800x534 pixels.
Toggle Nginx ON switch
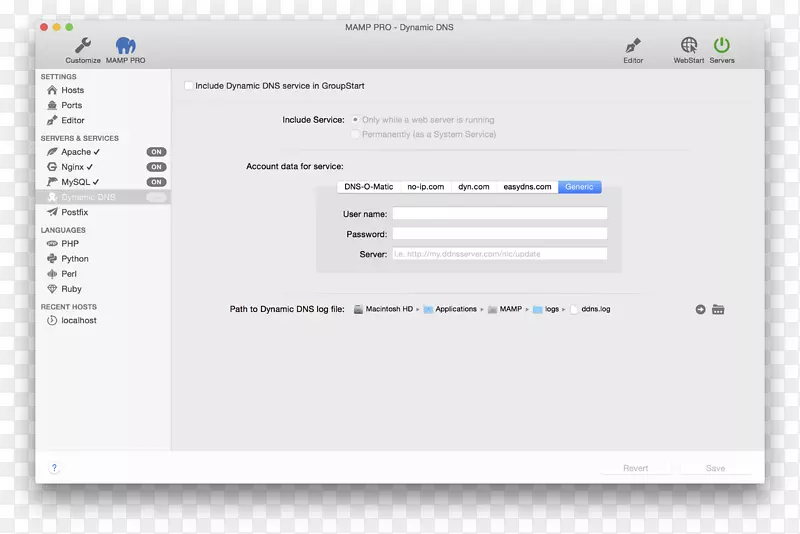click(156, 167)
